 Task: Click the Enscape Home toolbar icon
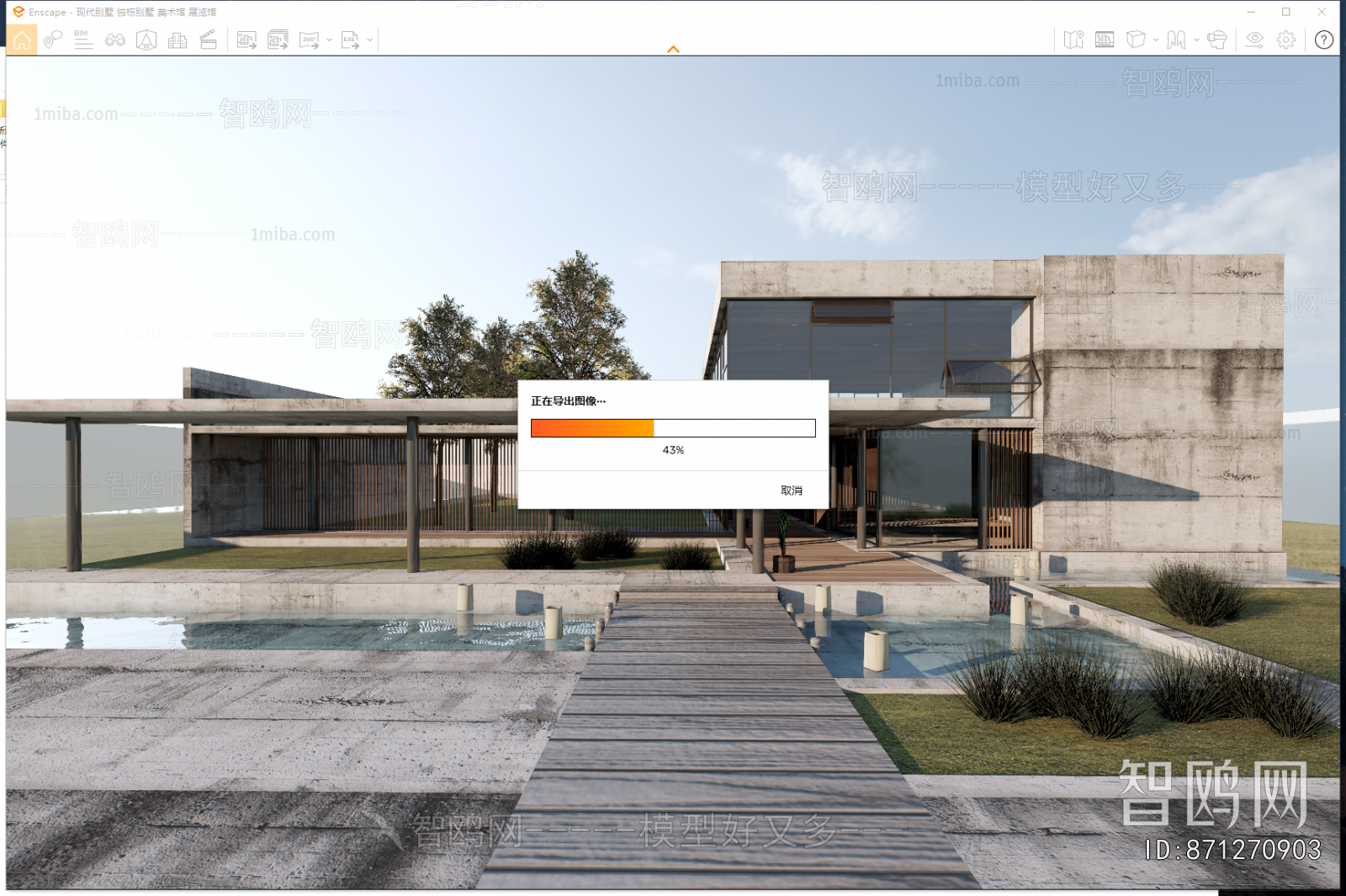(22, 40)
